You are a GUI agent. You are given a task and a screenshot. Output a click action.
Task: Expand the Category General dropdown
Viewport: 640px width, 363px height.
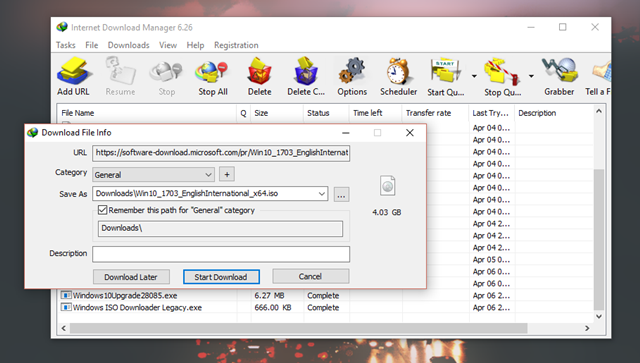point(208,175)
